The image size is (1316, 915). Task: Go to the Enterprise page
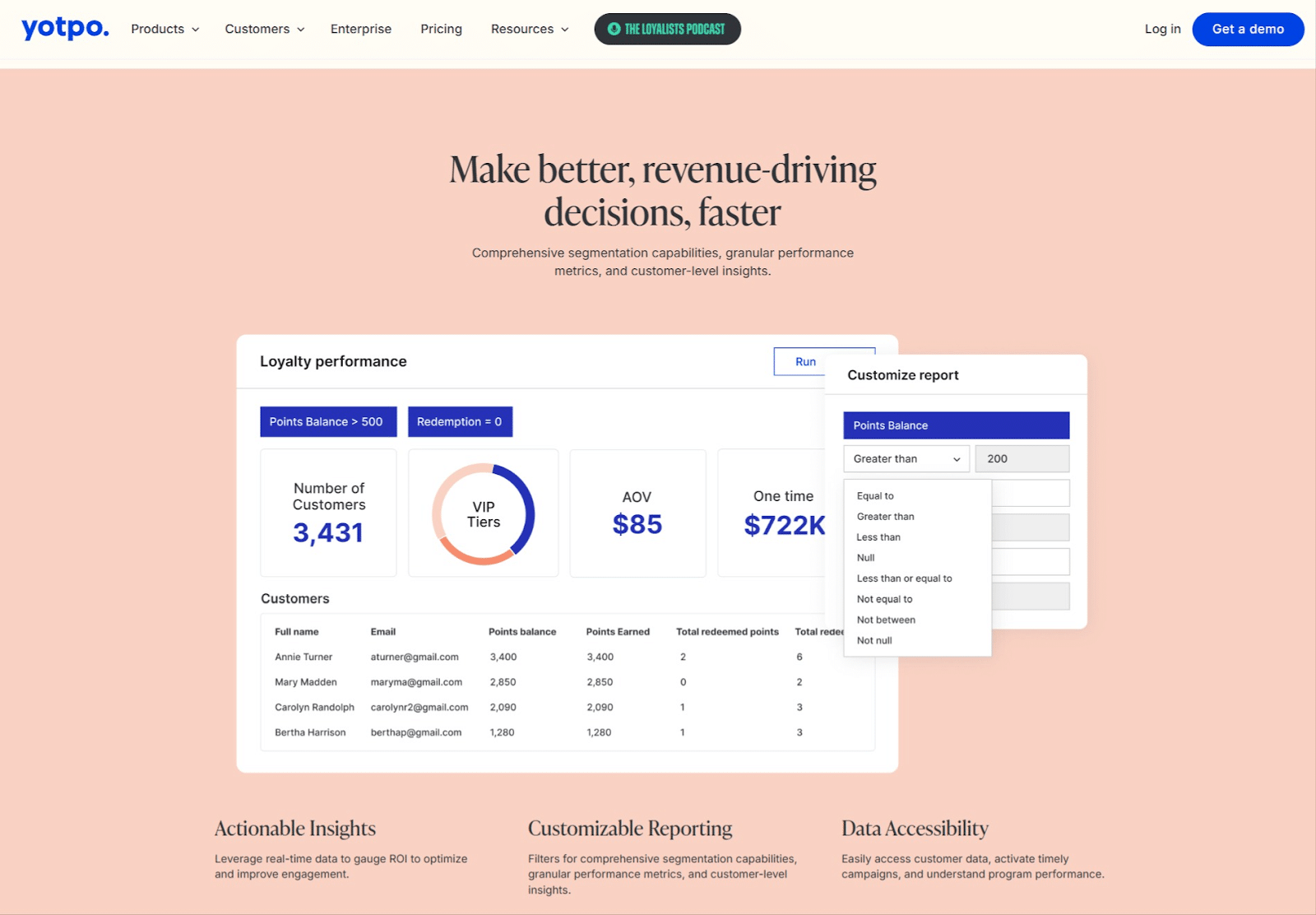[360, 29]
